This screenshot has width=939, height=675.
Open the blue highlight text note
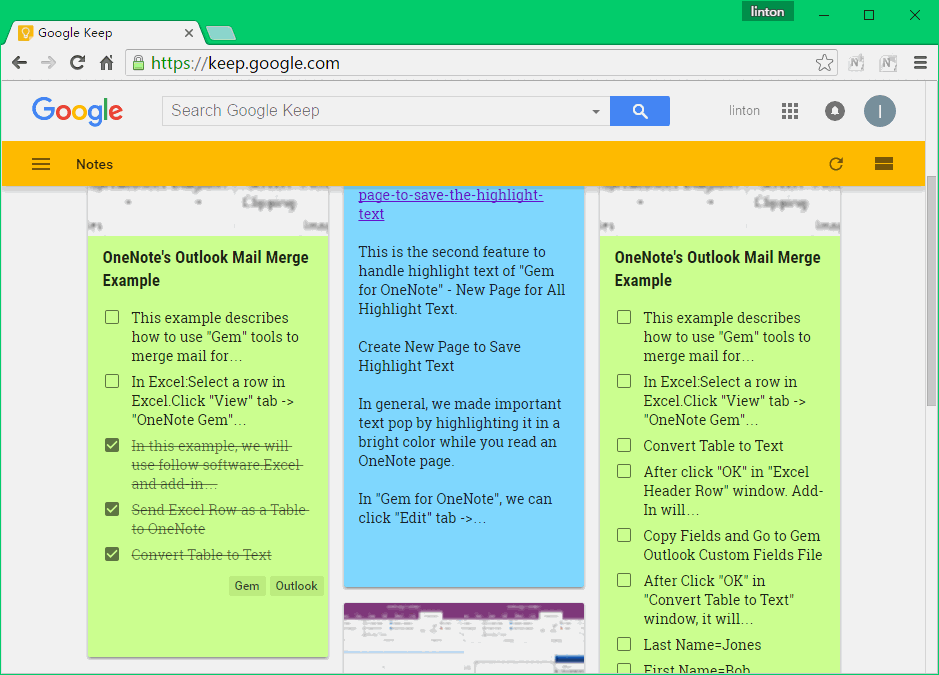pos(464,386)
